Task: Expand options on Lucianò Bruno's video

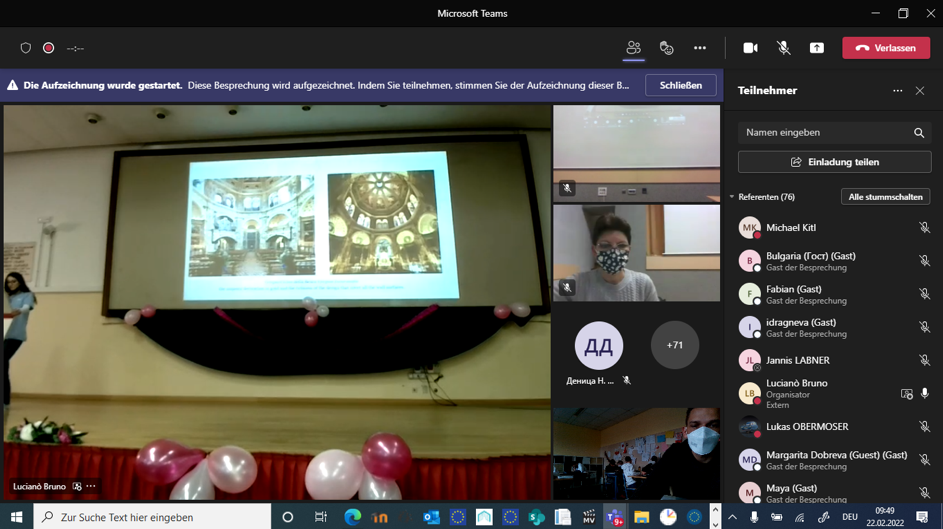Action: click(x=91, y=487)
